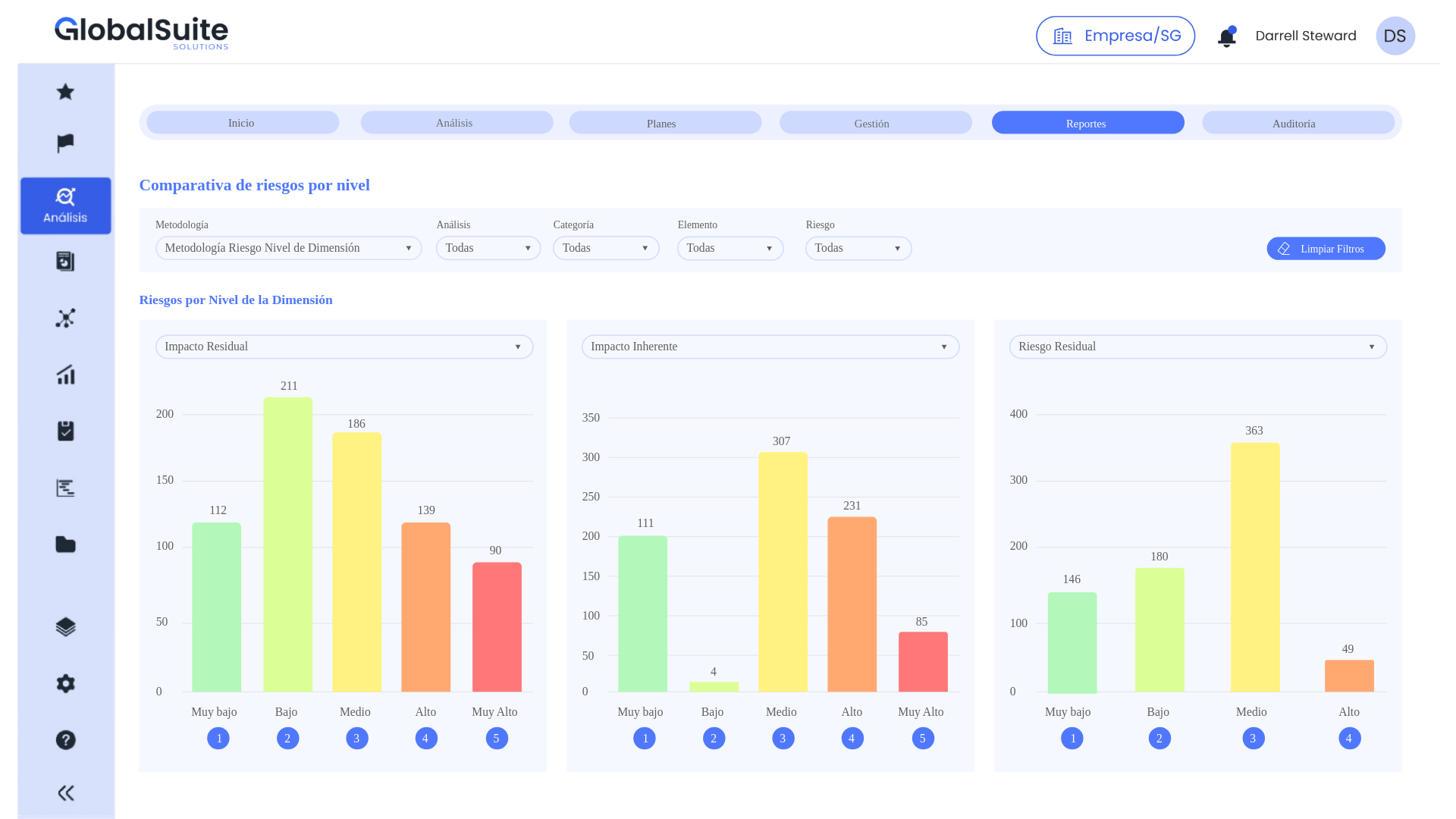Image resolution: width=1456 pixels, height=819 pixels.
Task: Click the Limpiar Filtros button
Action: tap(1326, 248)
